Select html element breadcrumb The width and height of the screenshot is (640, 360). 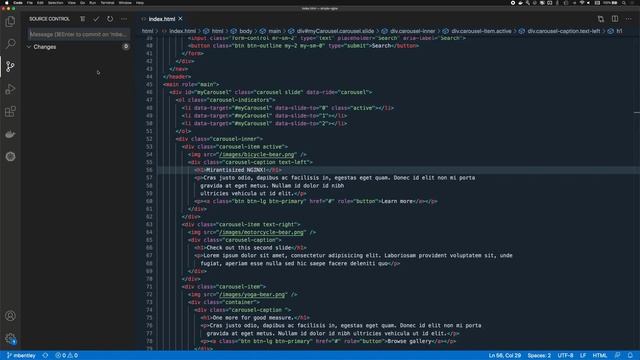click(217, 31)
